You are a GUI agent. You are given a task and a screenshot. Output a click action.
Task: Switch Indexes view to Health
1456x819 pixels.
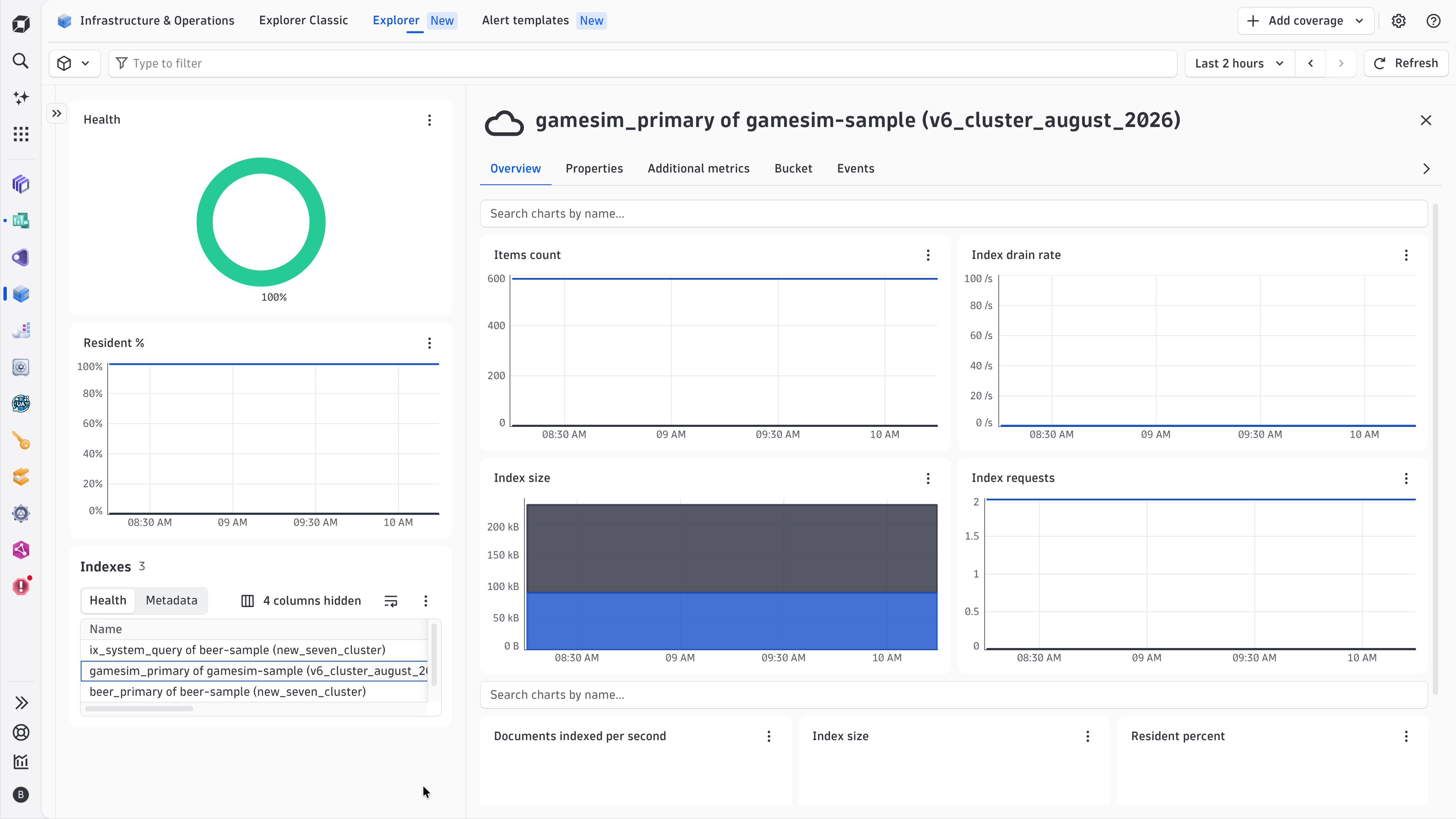point(108,600)
